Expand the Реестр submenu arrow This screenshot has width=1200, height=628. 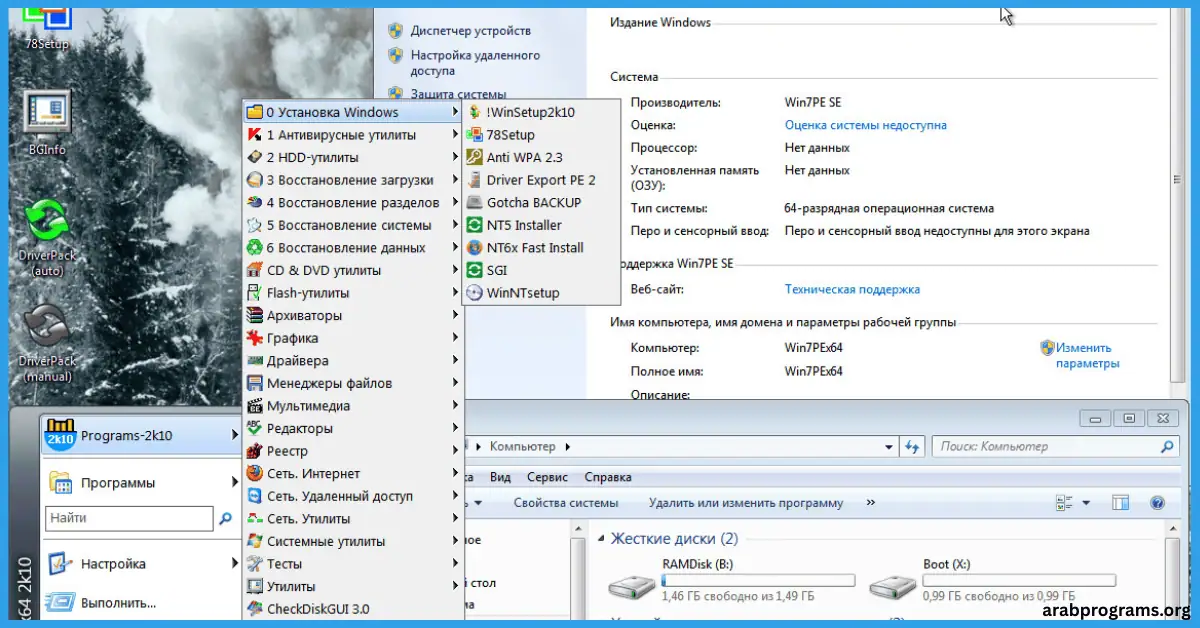[x=455, y=451]
